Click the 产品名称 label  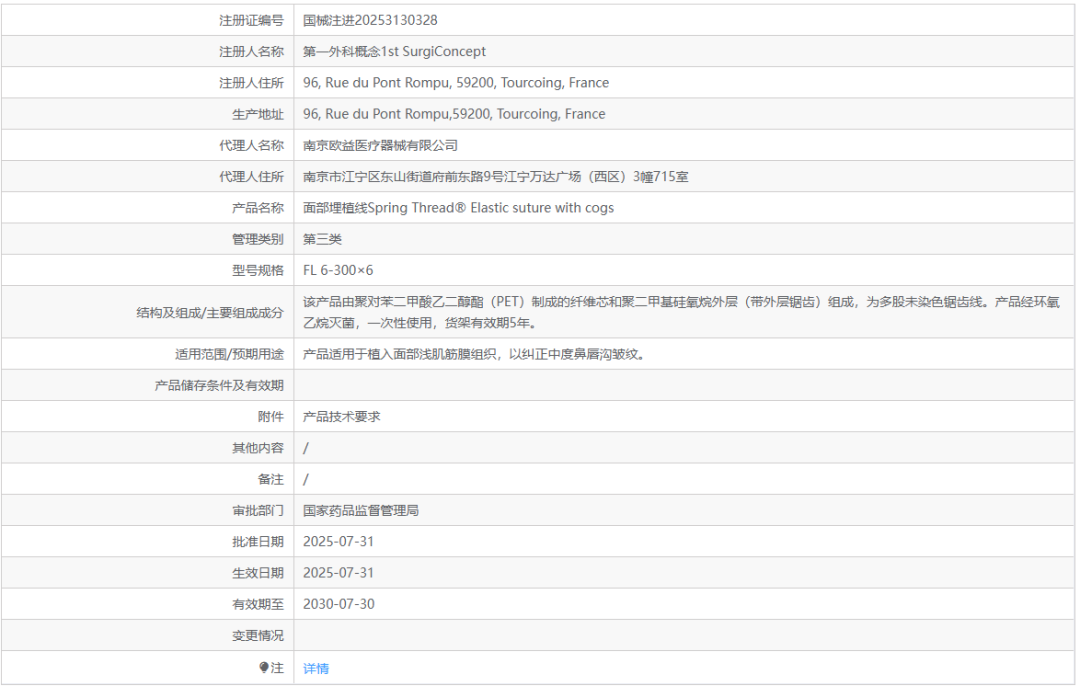258,208
